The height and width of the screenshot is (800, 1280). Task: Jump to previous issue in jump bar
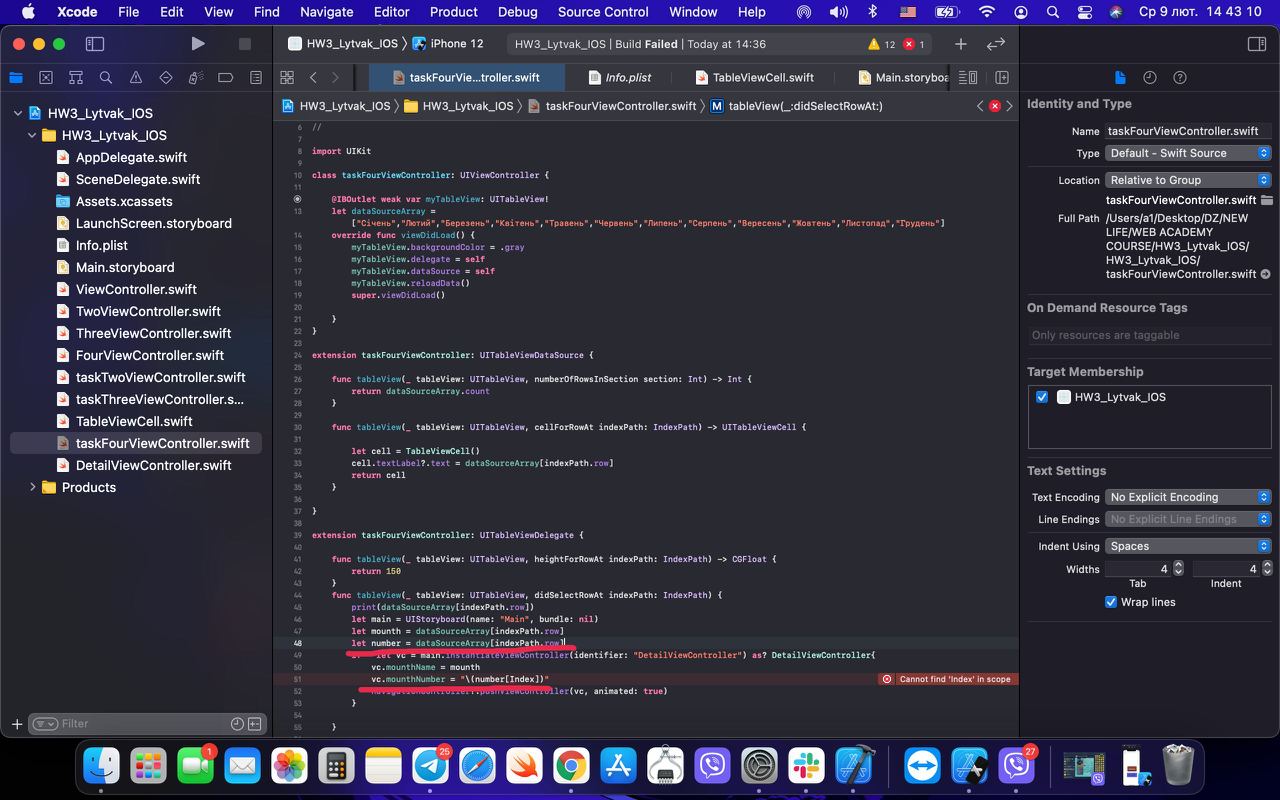(980, 106)
